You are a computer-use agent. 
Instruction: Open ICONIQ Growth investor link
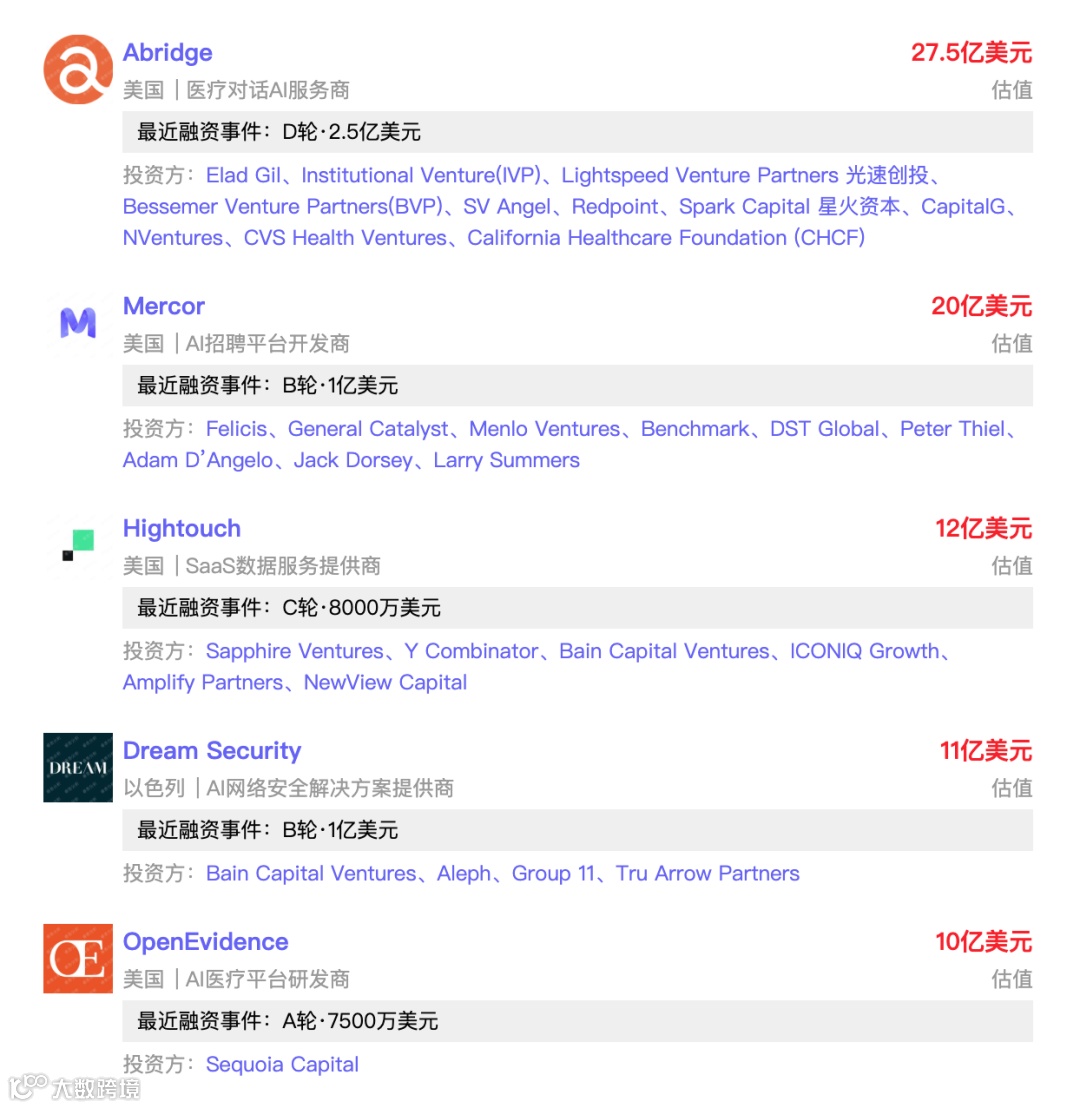pyautogui.click(x=864, y=652)
